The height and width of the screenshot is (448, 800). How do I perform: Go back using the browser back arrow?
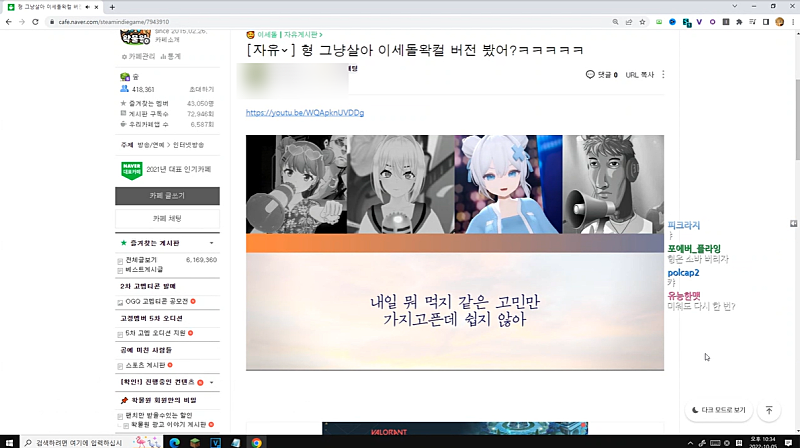pos(9,22)
